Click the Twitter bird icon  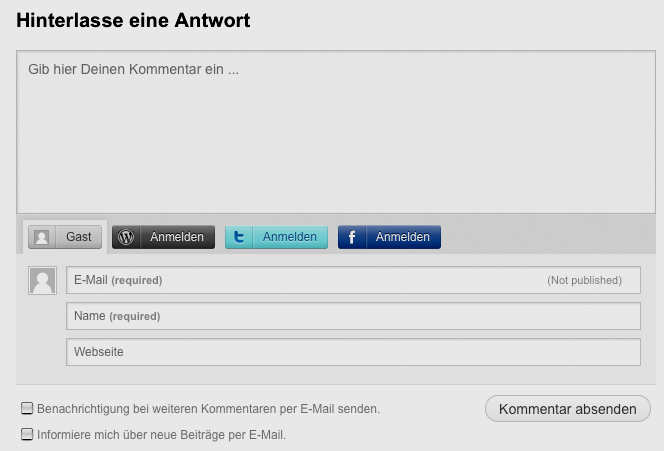[x=239, y=237]
